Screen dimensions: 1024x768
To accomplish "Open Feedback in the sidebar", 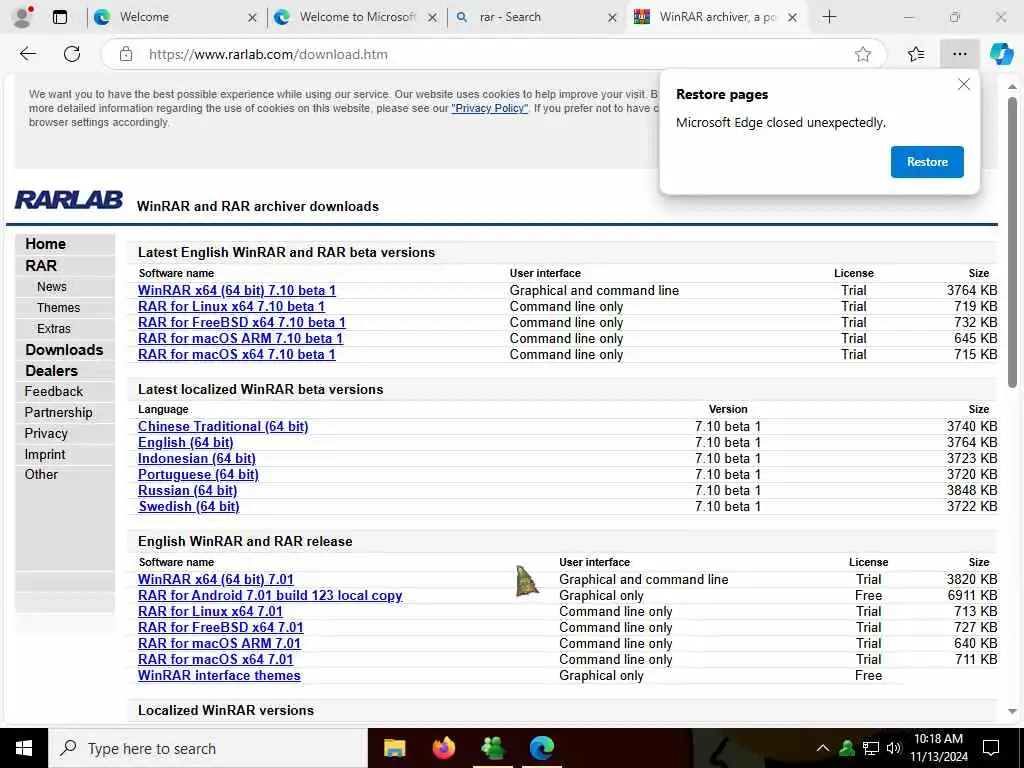I will tap(54, 391).
